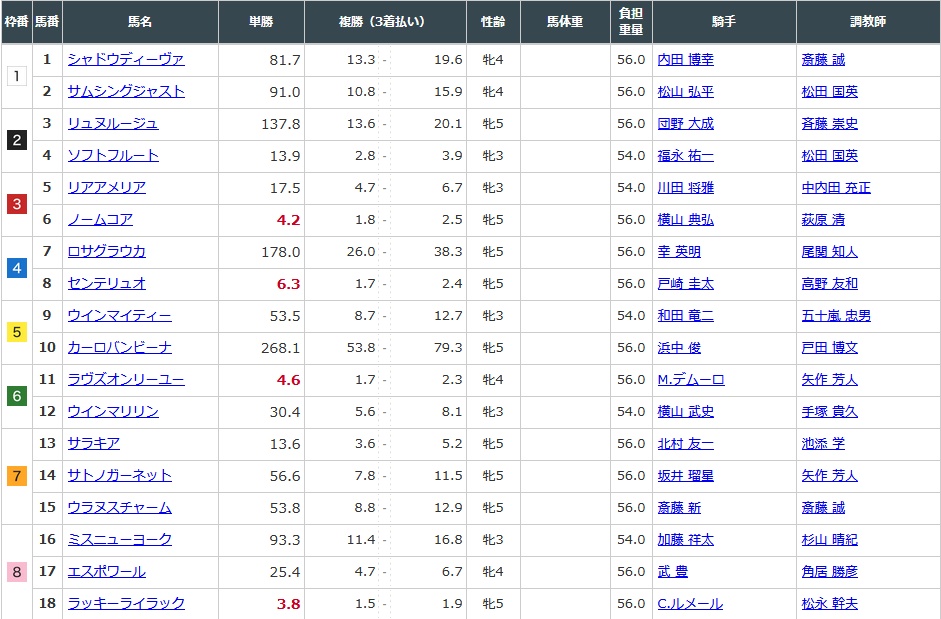
Task: Click the black frame number 2 badge
Action: [16, 140]
